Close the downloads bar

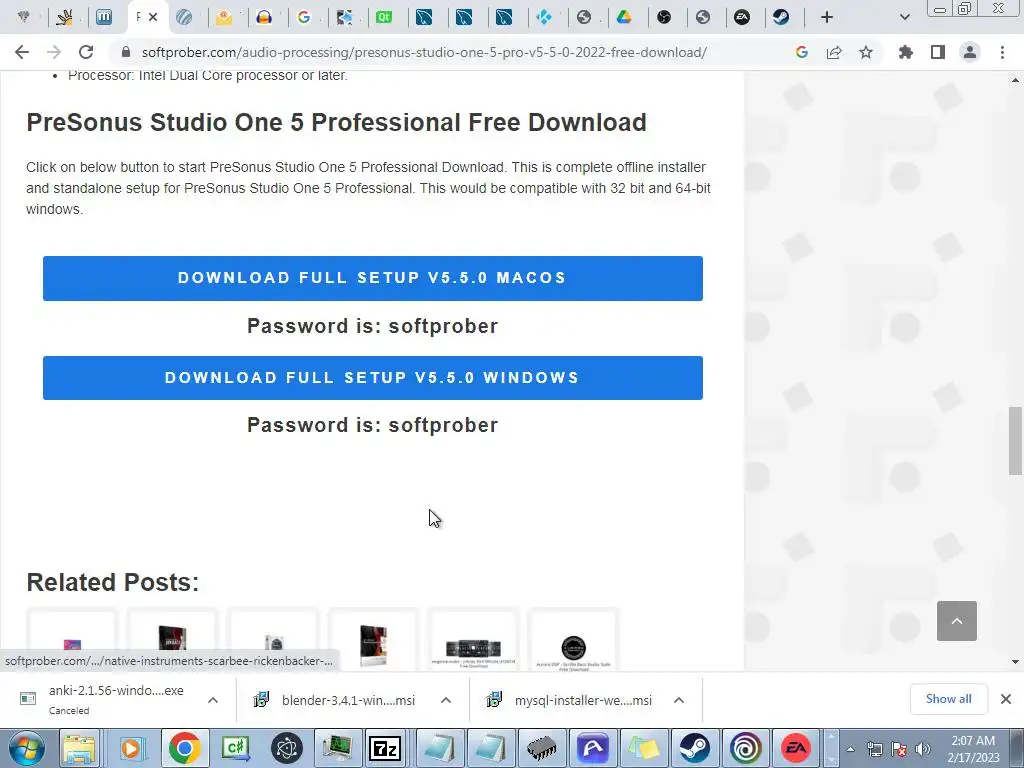(x=1006, y=699)
